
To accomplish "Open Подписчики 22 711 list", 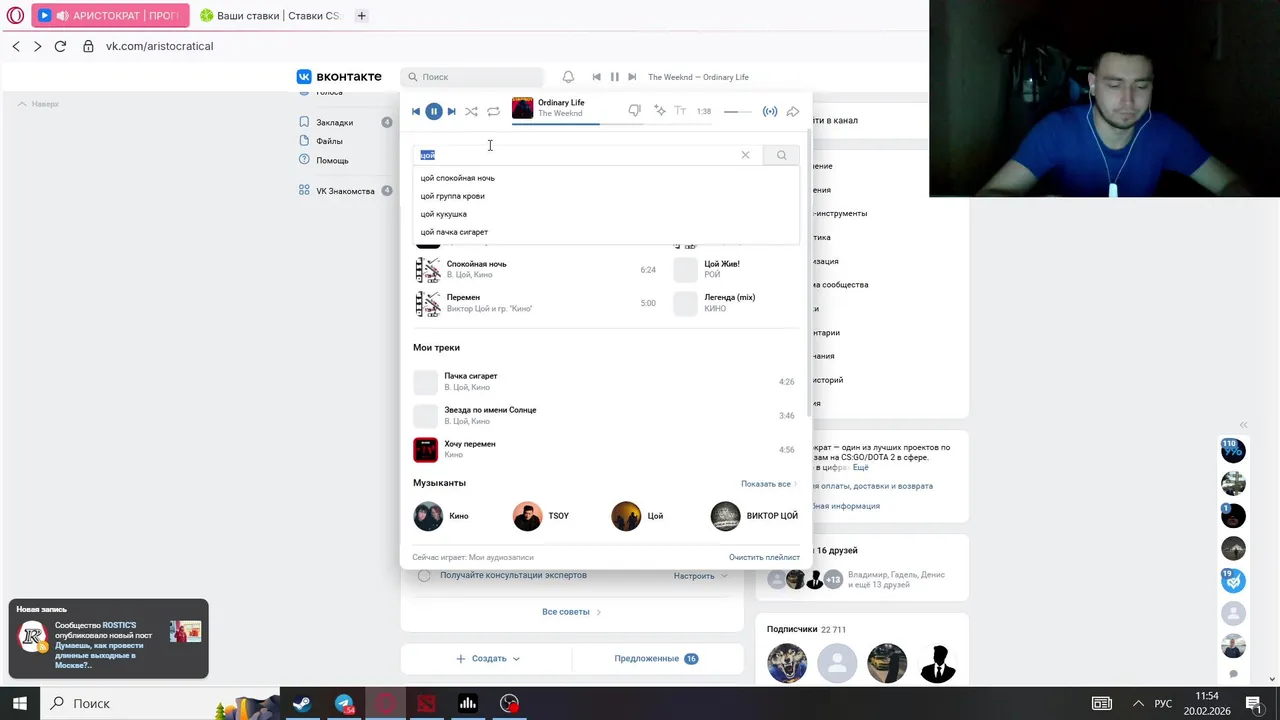I will [x=806, y=629].
